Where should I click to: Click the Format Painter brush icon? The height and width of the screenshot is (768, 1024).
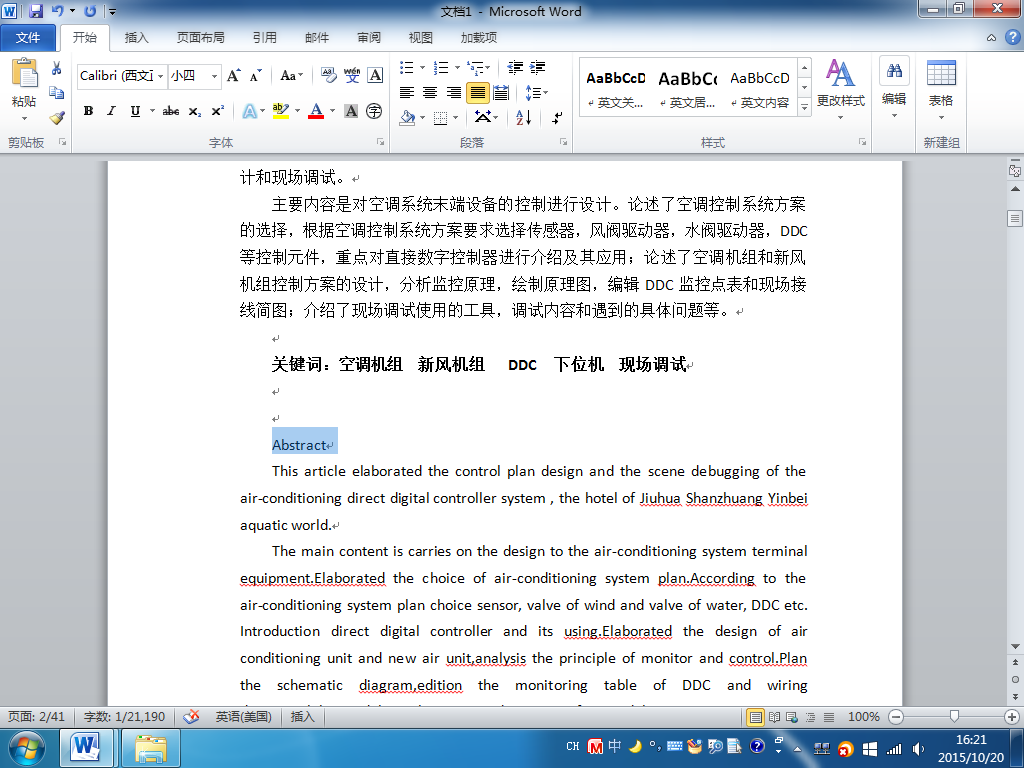click(57, 118)
